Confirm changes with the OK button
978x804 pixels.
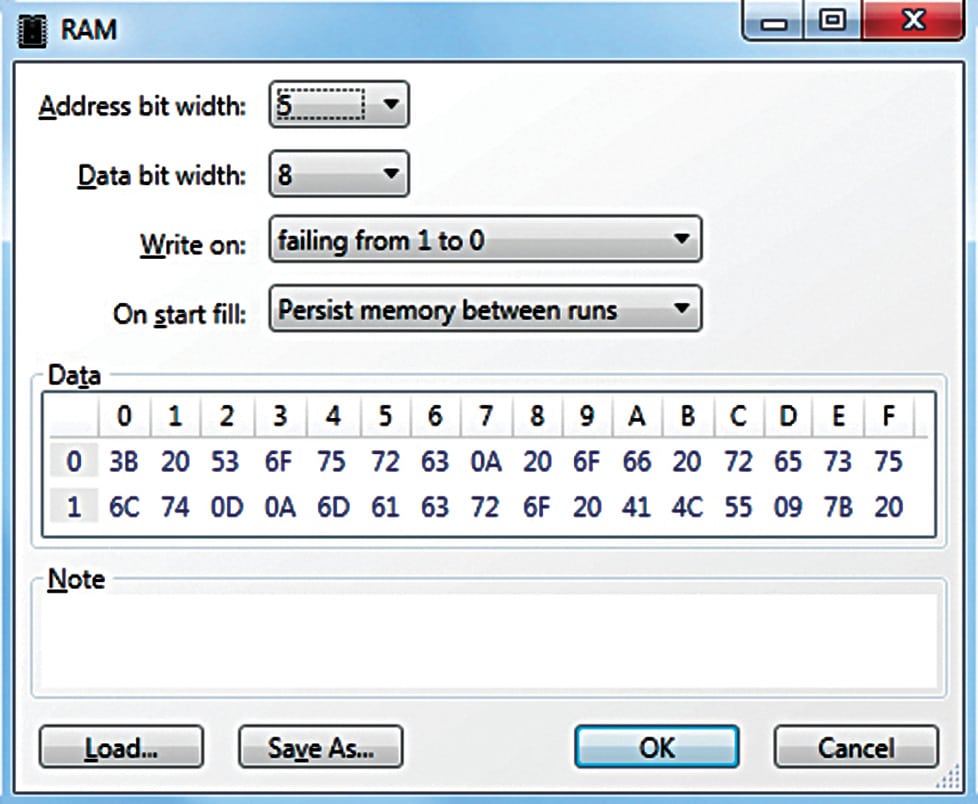tap(657, 747)
